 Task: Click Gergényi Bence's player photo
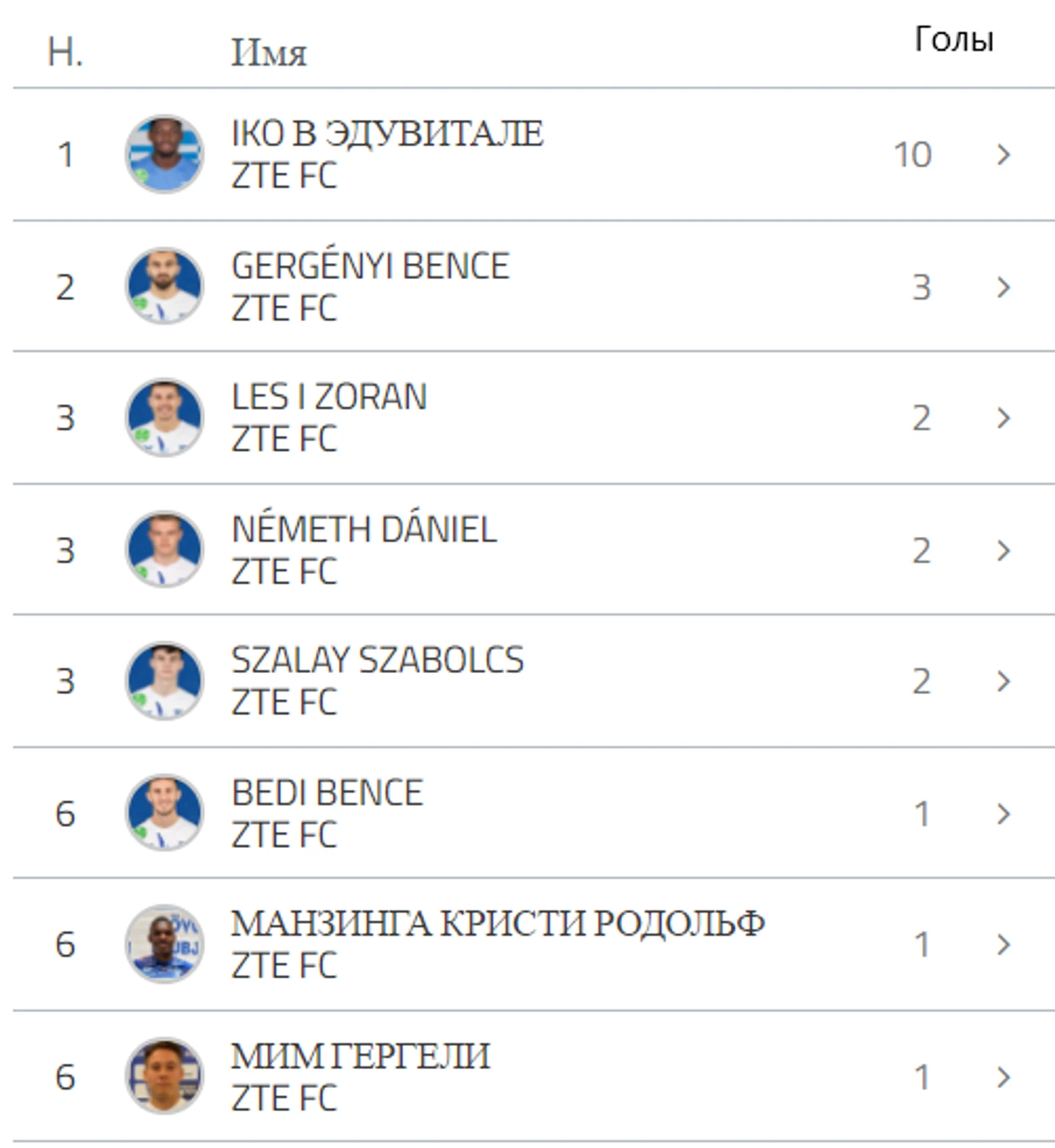point(164,286)
